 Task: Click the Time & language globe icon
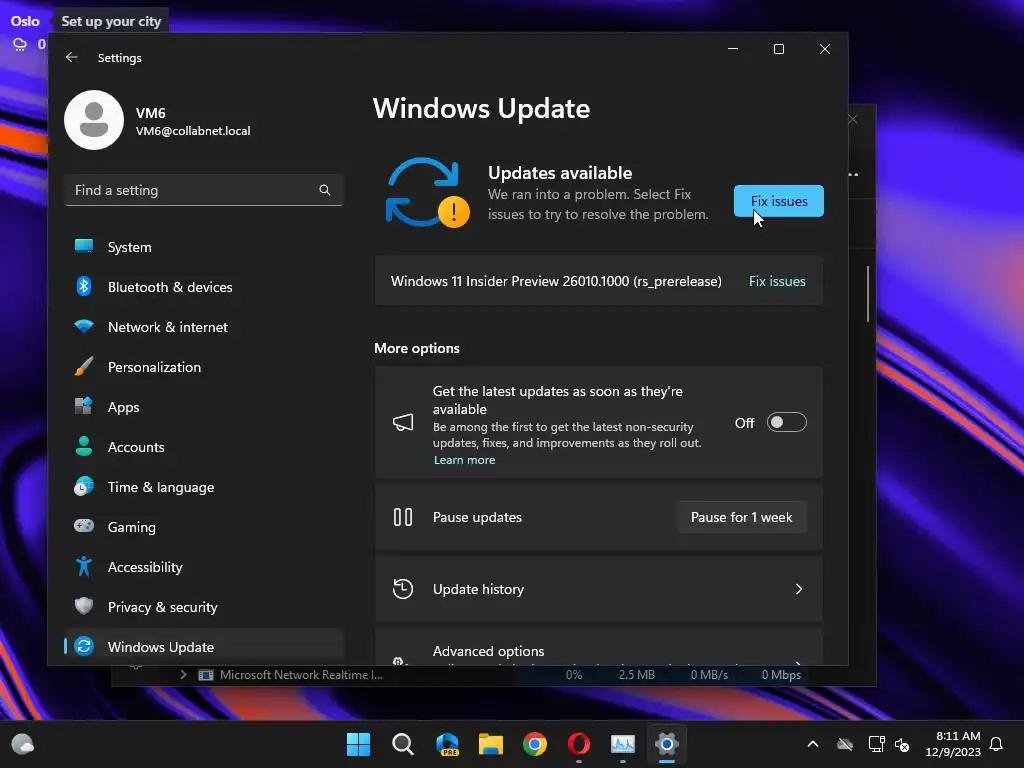[x=84, y=487]
